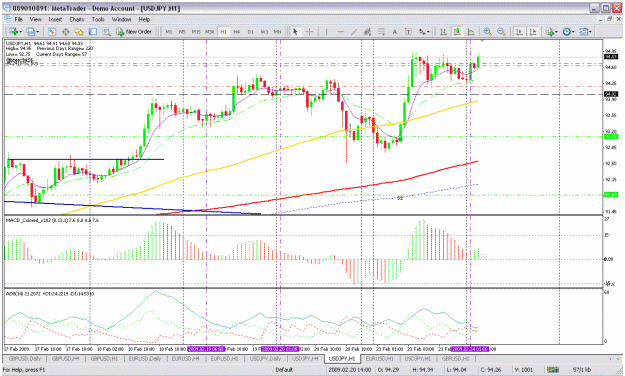Screen dimensions: 625x376
Task: Switch to the USDJPY,Daily chart tab
Action: click(x=265, y=359)
